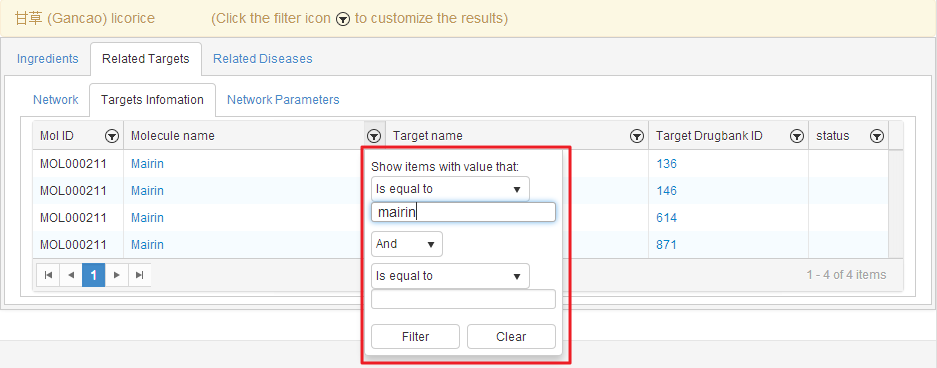Open Drugbank target 614 link

tap(666, 217)
